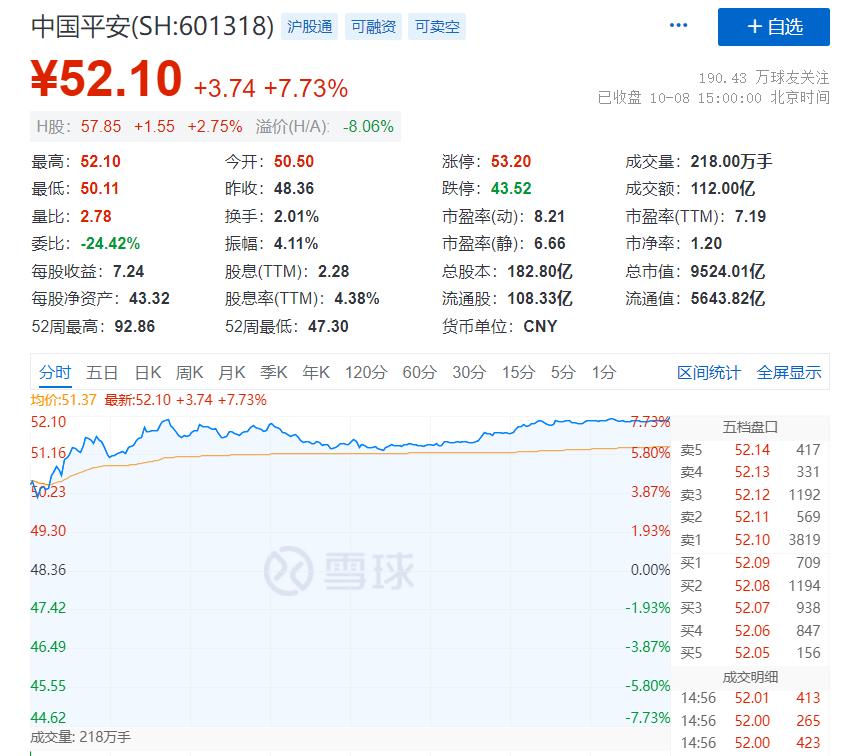Image resolution: width=842 pixels, height=756 pixels.
Task: Select the 分时 chart tab
Action: coord(55,372)
